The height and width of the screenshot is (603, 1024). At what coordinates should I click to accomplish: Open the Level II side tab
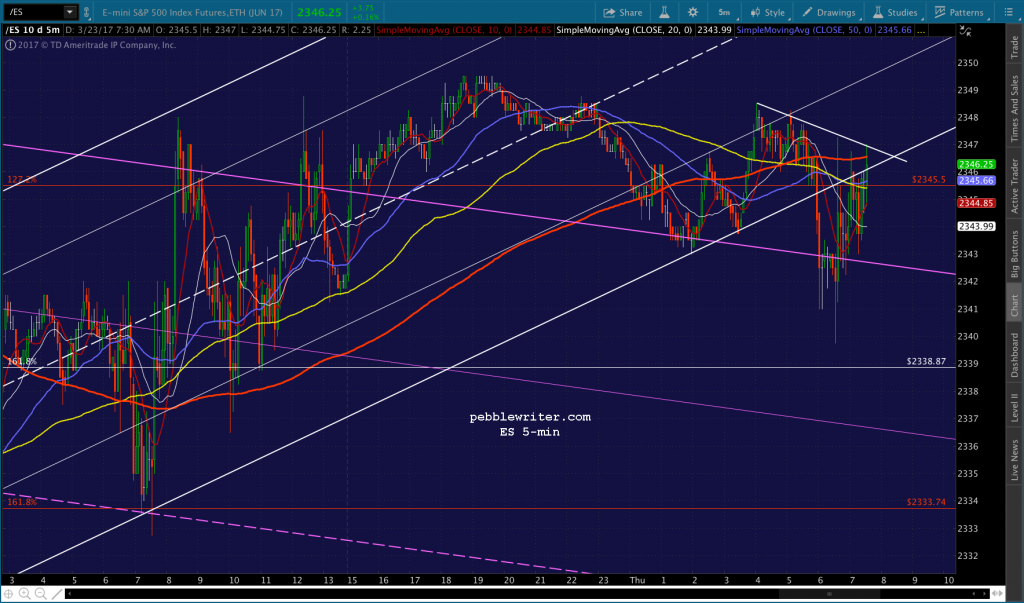[1014, 407]
